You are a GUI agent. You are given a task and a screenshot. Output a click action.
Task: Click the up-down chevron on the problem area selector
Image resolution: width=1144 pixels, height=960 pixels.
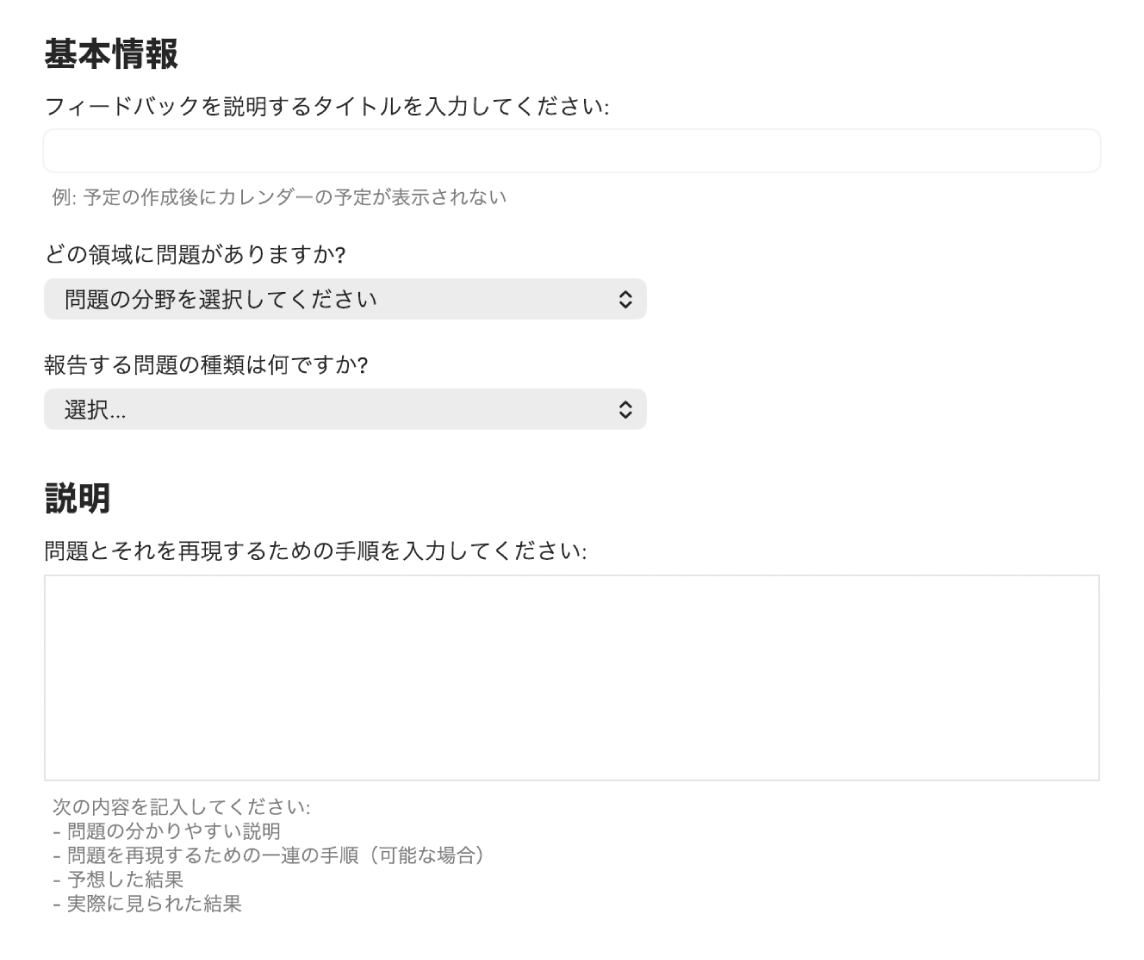click(625, 299)
